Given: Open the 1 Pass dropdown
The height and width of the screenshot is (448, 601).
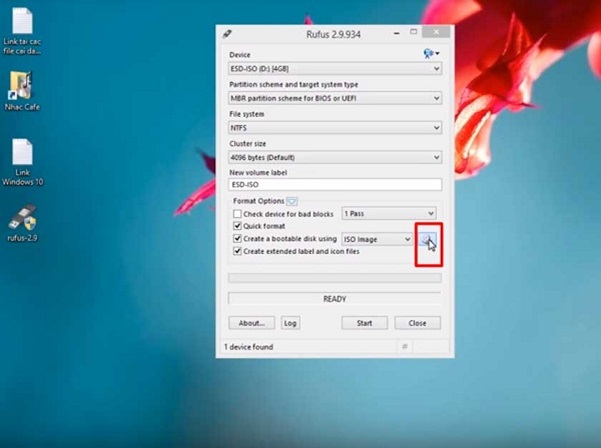Looking at the screenshot, I should (x=389, y=213).
